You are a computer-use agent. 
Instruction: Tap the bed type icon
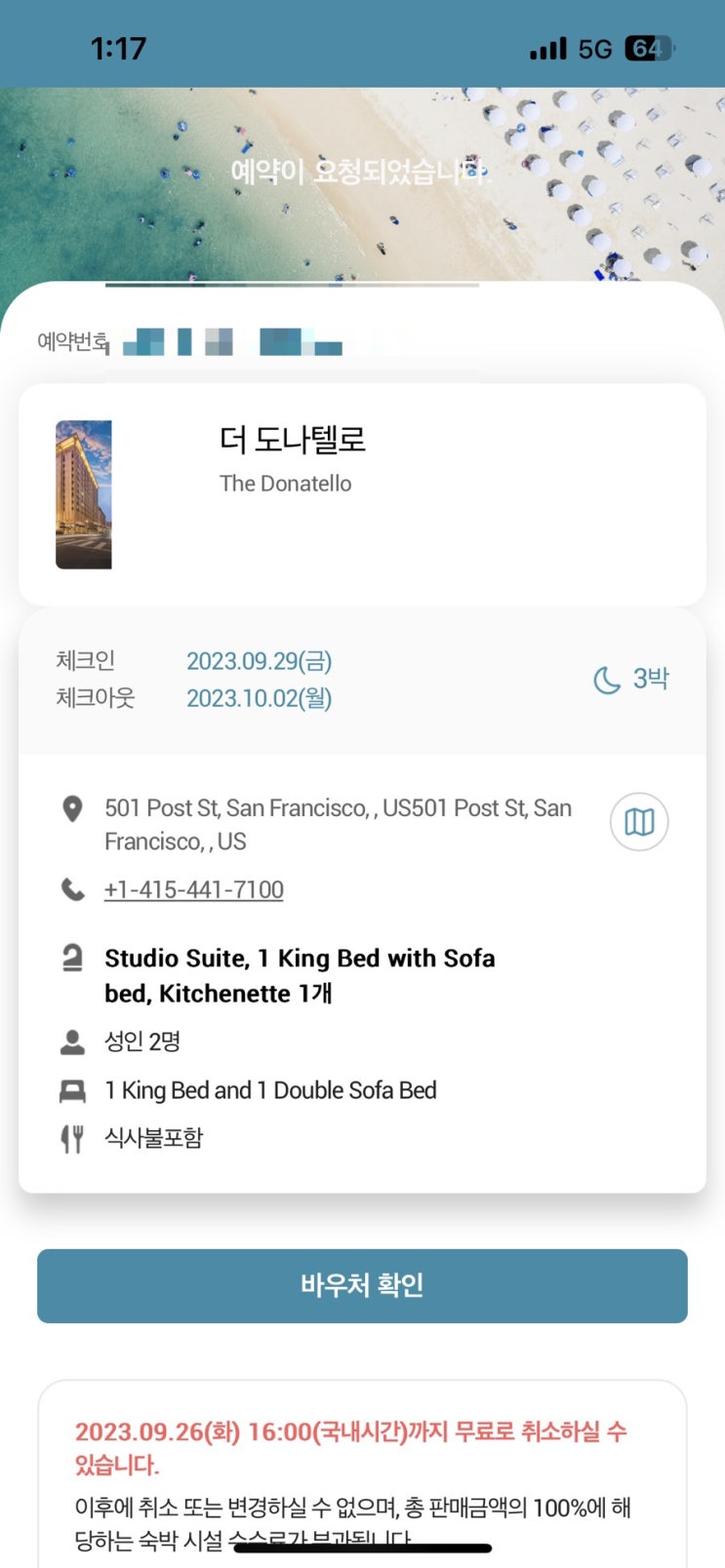72,1091
